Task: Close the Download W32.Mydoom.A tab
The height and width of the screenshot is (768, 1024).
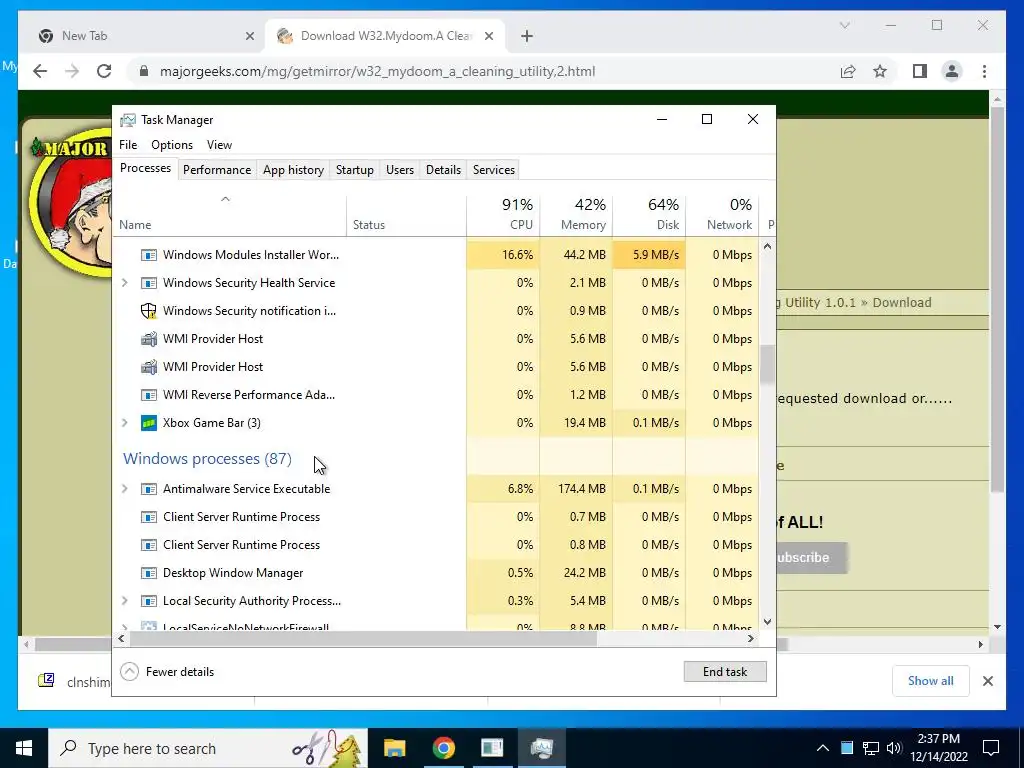Action: click(488, 36)
